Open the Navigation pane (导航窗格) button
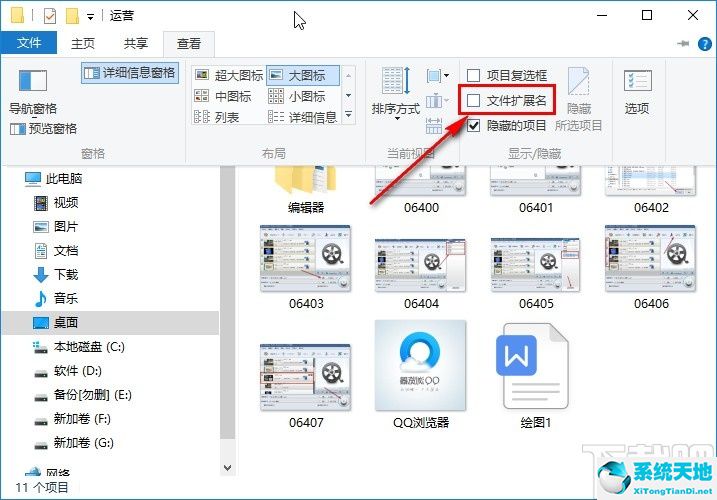The height and width of the screenshot is (500, 717). [x=32, y=91]
